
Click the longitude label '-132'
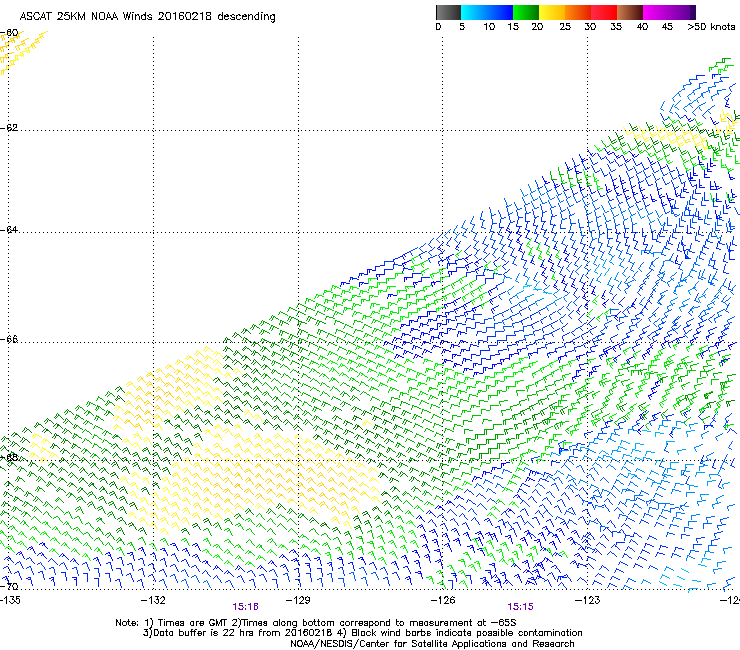pos(153,600)
